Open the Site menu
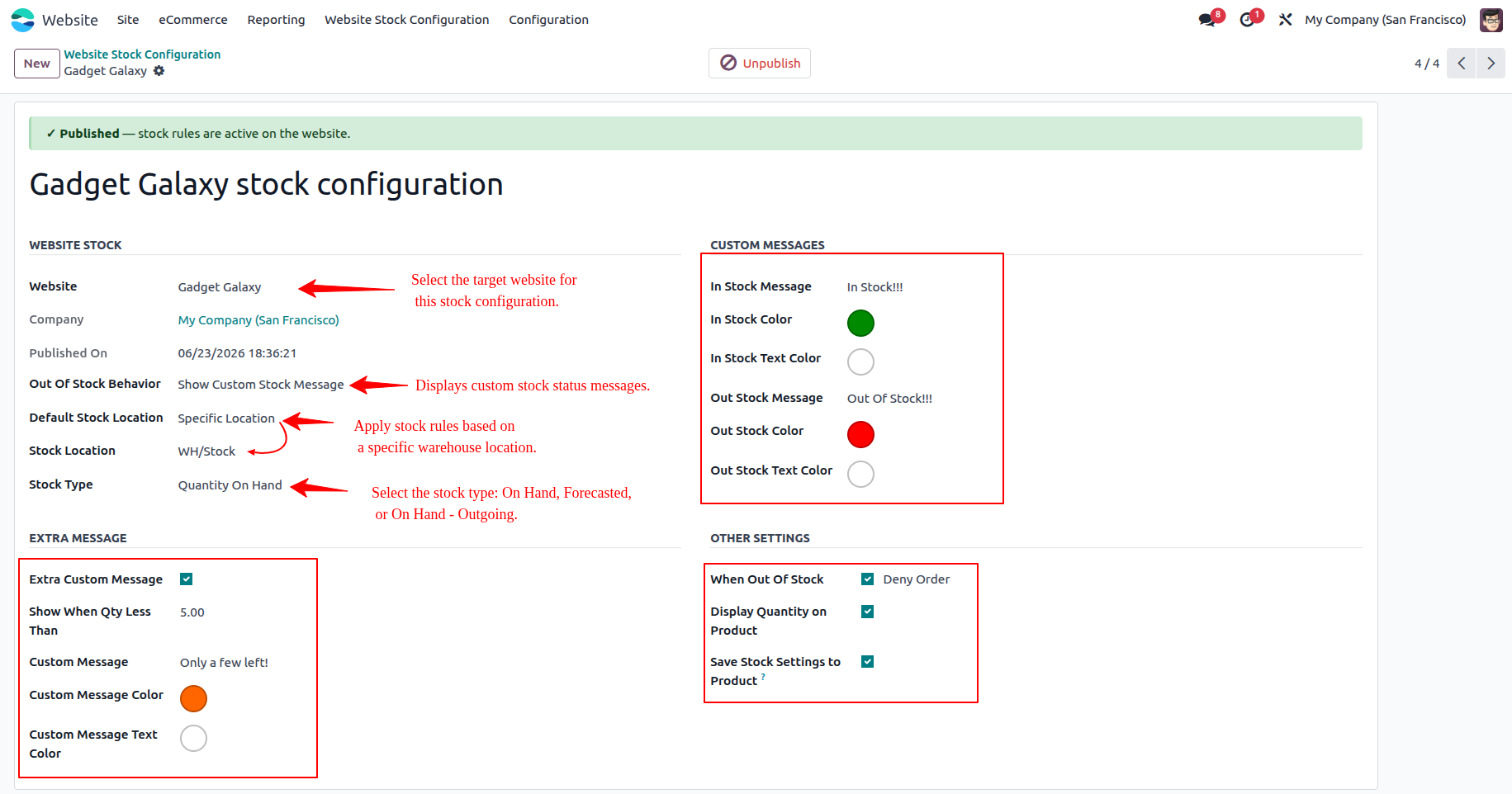The image size is (1512, 794). [x=128, y=20]
